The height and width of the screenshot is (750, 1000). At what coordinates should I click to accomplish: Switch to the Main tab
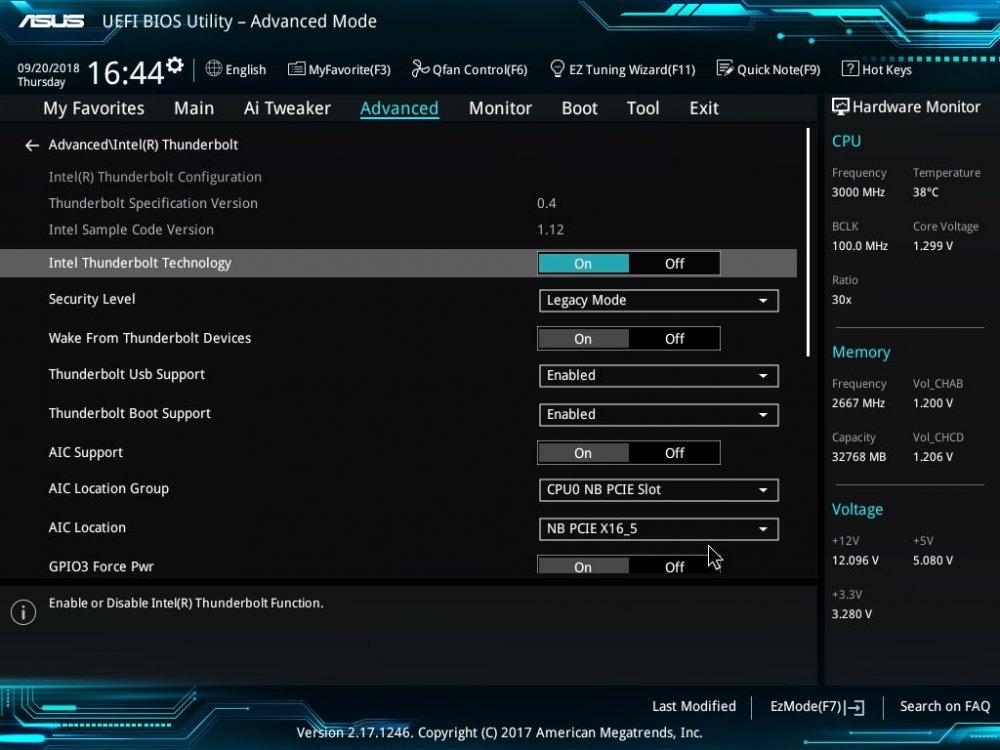tap(194, 108)
